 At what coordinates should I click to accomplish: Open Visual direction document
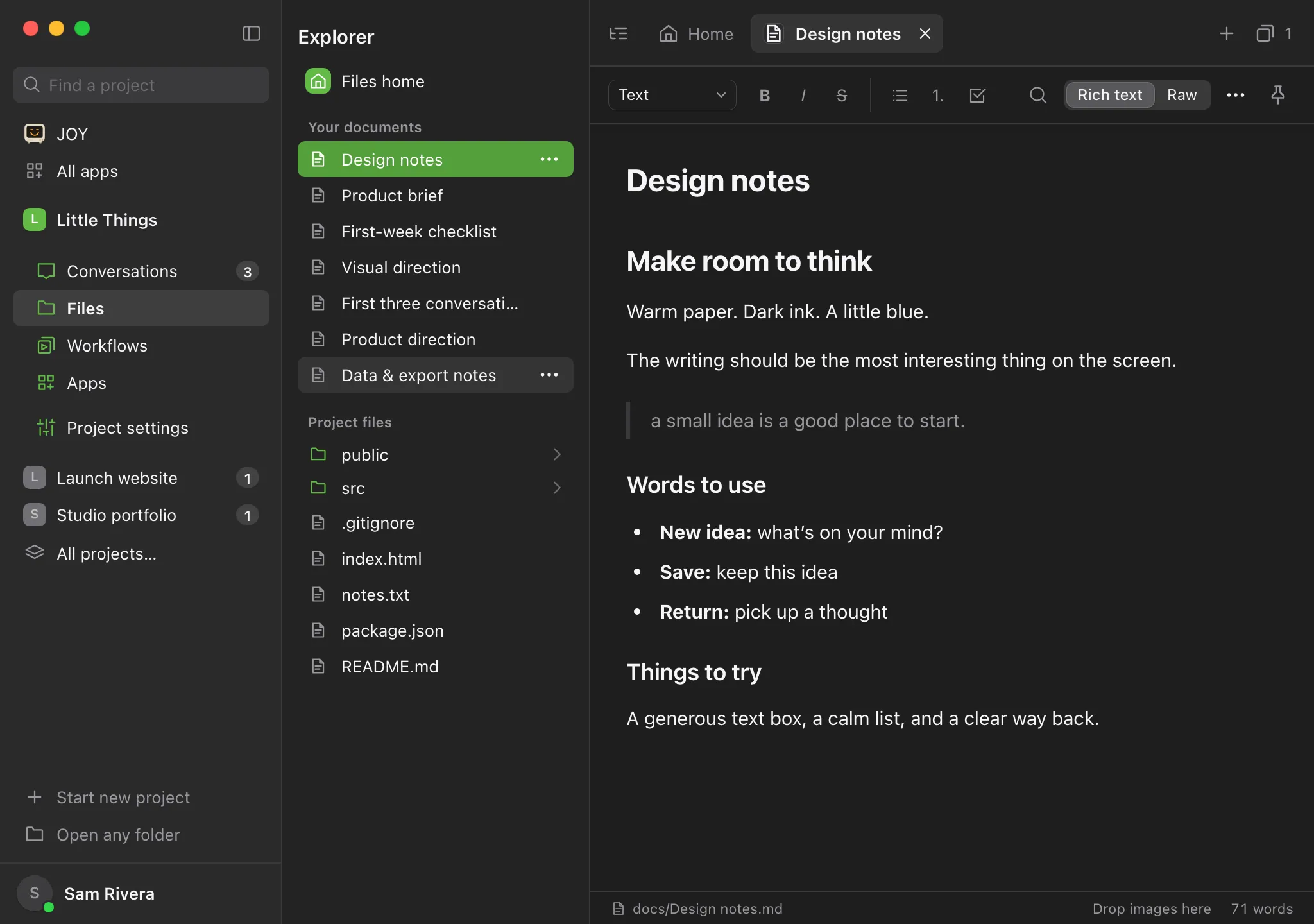coord(435,267)
